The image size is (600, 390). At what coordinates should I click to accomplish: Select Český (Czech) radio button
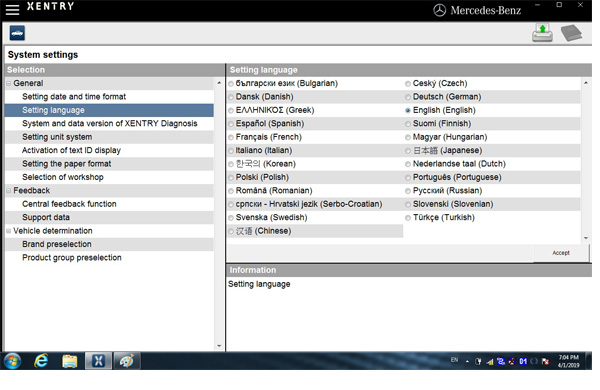click(x=408, y=84)
